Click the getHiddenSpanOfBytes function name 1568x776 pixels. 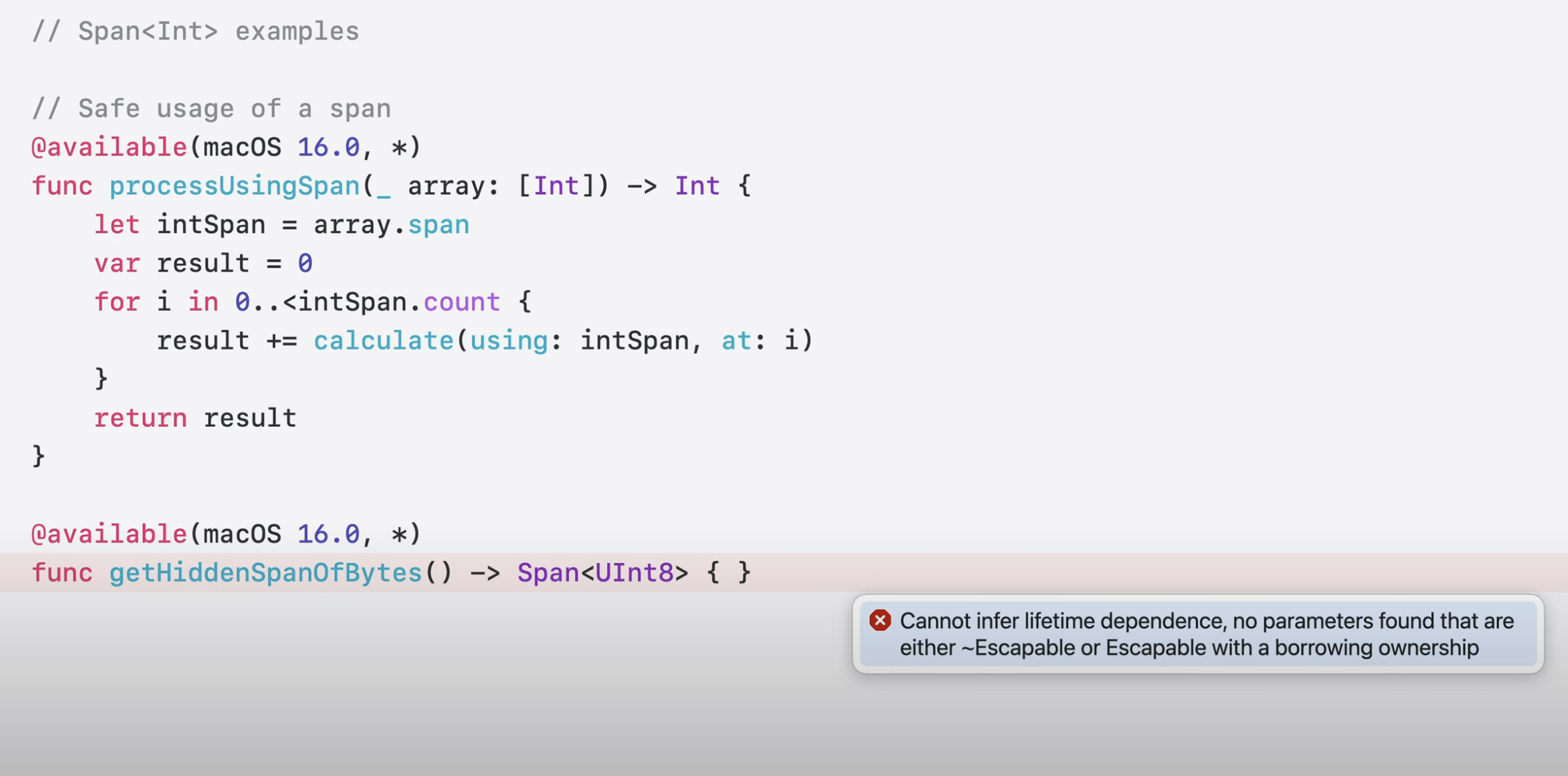[x=265, y=573]
